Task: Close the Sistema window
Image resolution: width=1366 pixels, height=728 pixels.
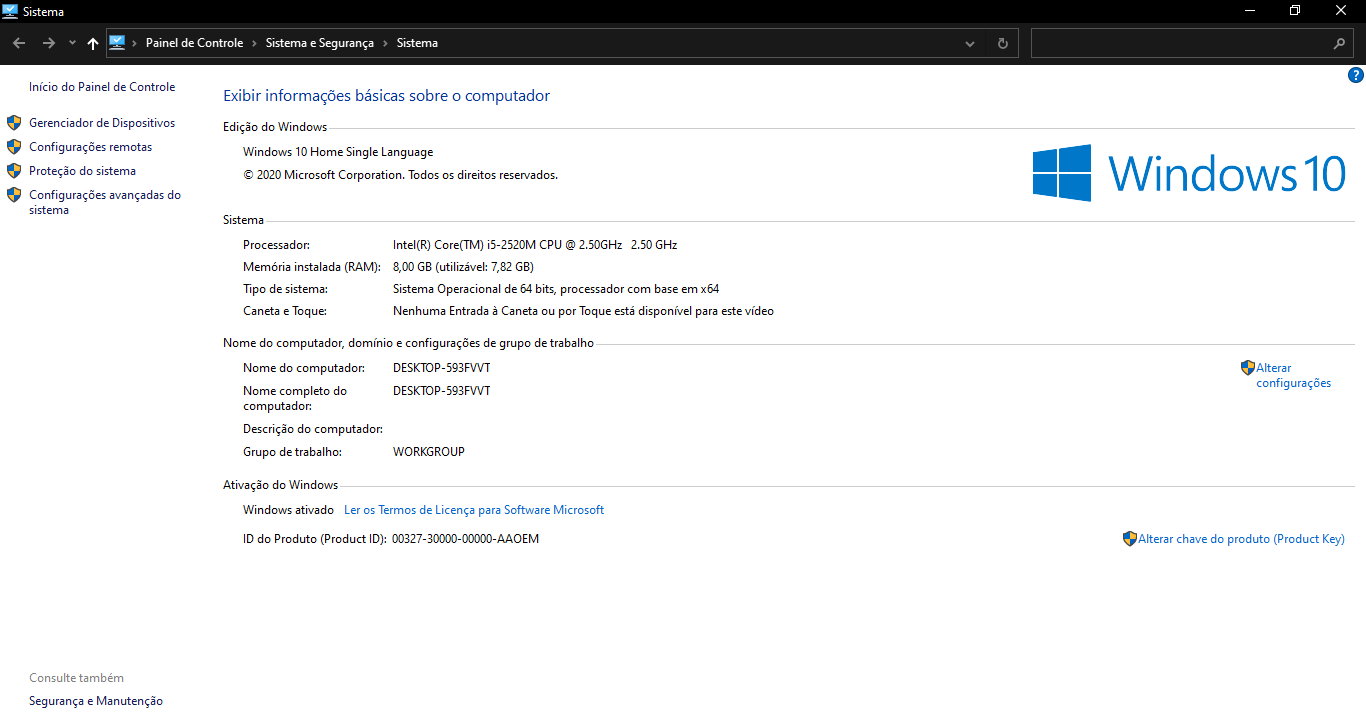Action: pos(1341,11)
